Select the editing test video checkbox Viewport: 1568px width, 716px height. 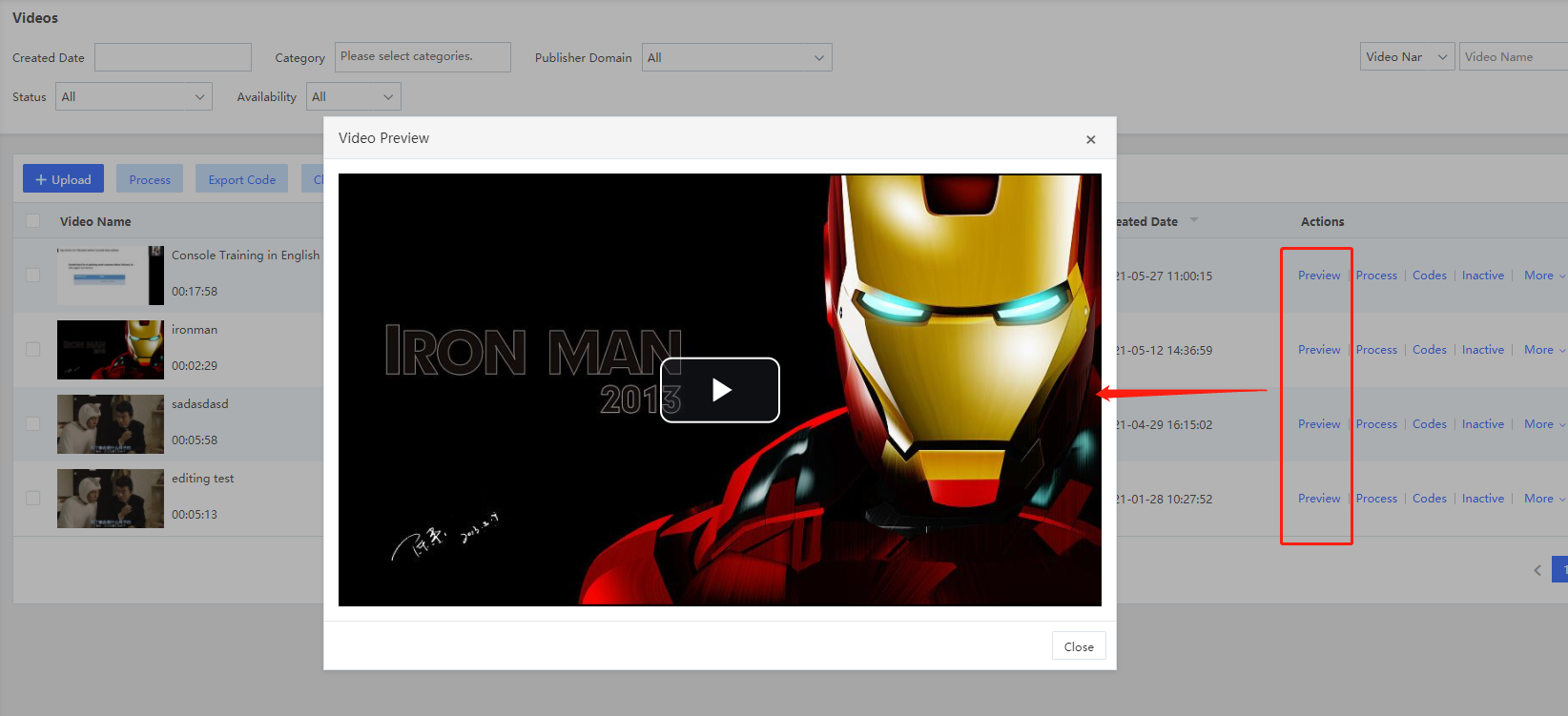pyautogui.click(x=33, y=498)
